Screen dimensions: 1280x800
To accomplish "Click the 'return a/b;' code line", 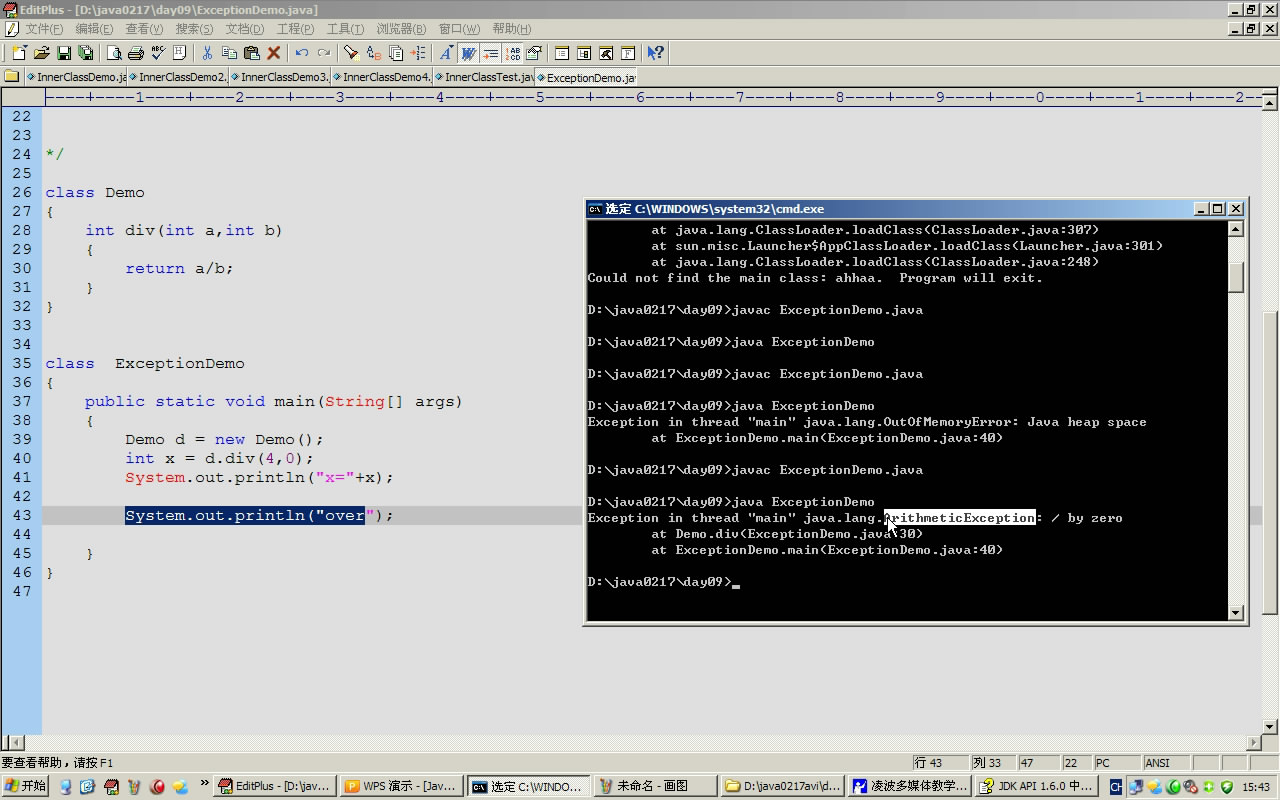I will pos(179,268).
